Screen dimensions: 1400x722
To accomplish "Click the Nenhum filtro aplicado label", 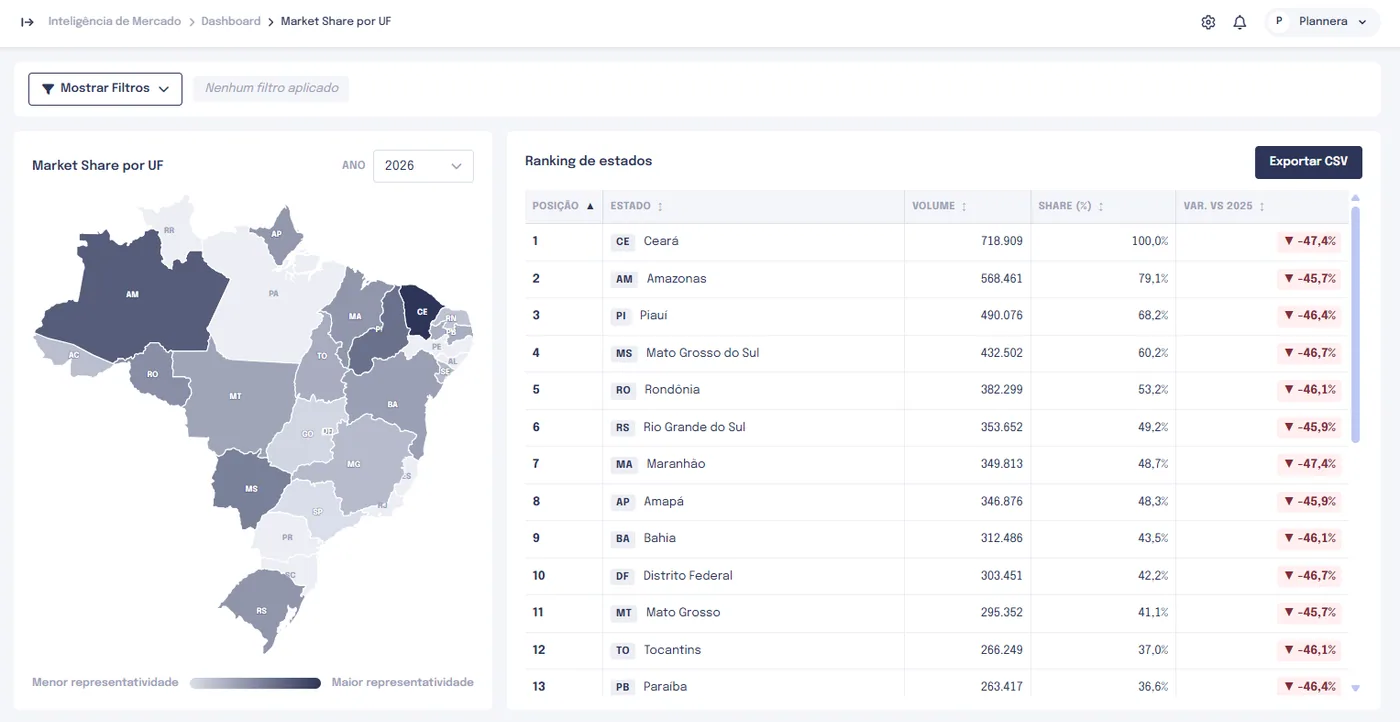I will click(x=272, y=89).
